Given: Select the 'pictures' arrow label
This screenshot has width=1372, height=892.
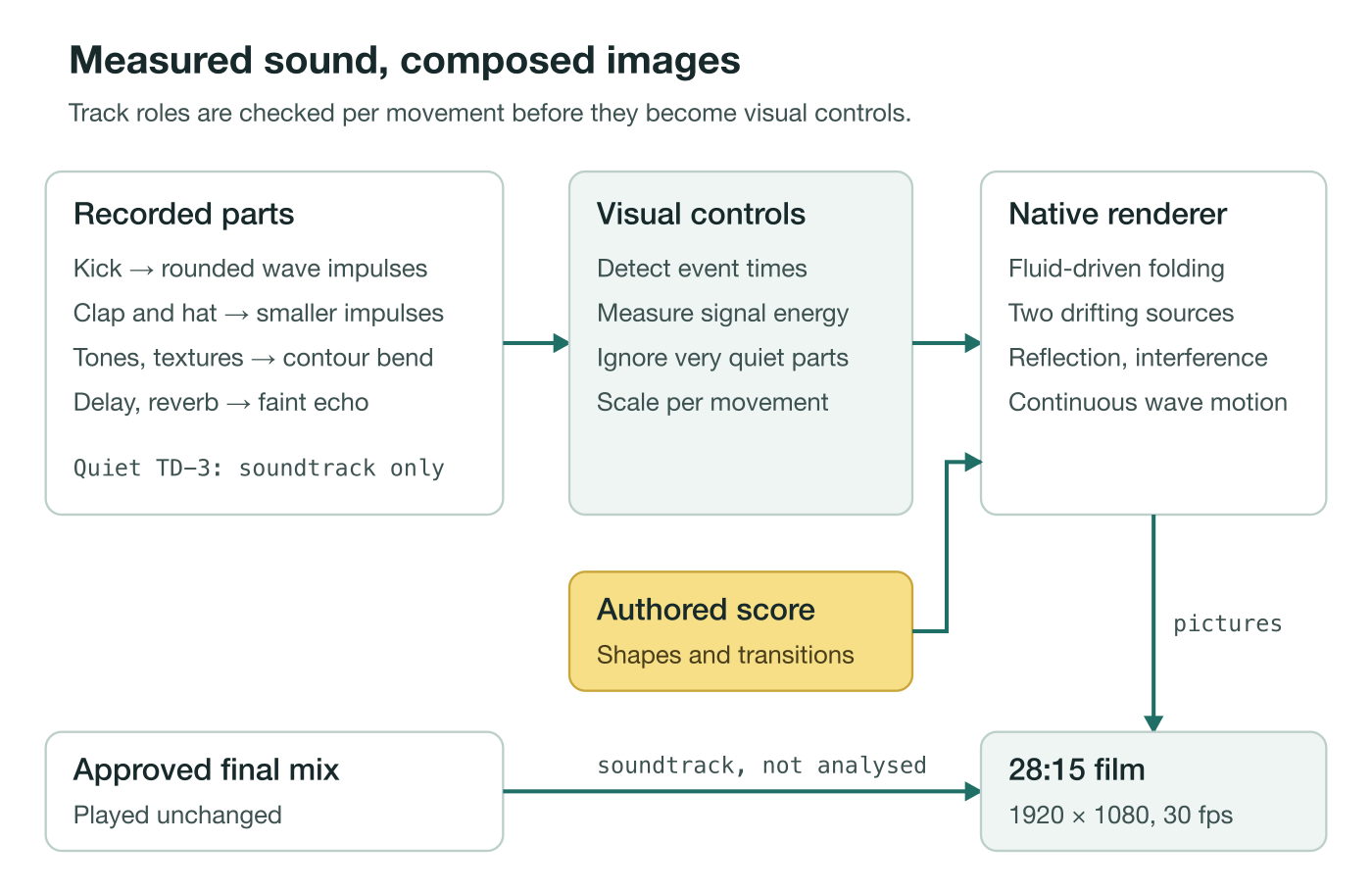Looking at the screenshot, I should click(x=1228, y=623).
